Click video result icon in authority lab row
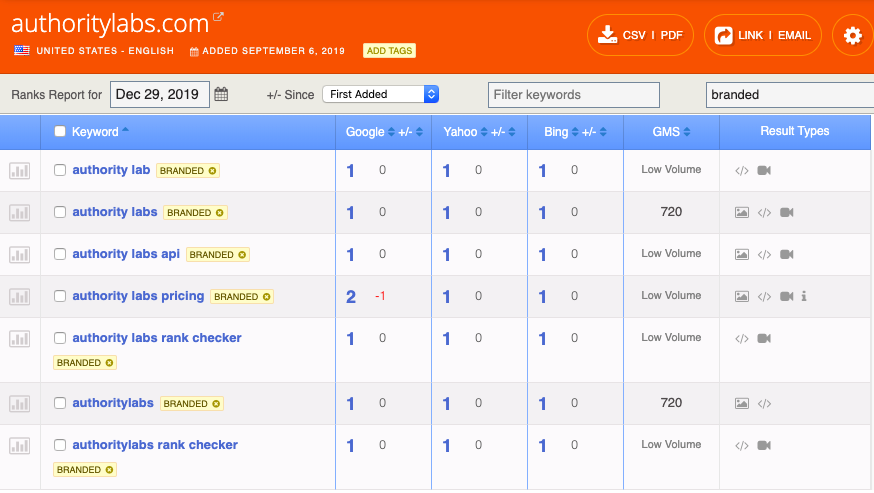Viewport: 874px width, 493px height. pyautogui.click(x=764, y=170)
